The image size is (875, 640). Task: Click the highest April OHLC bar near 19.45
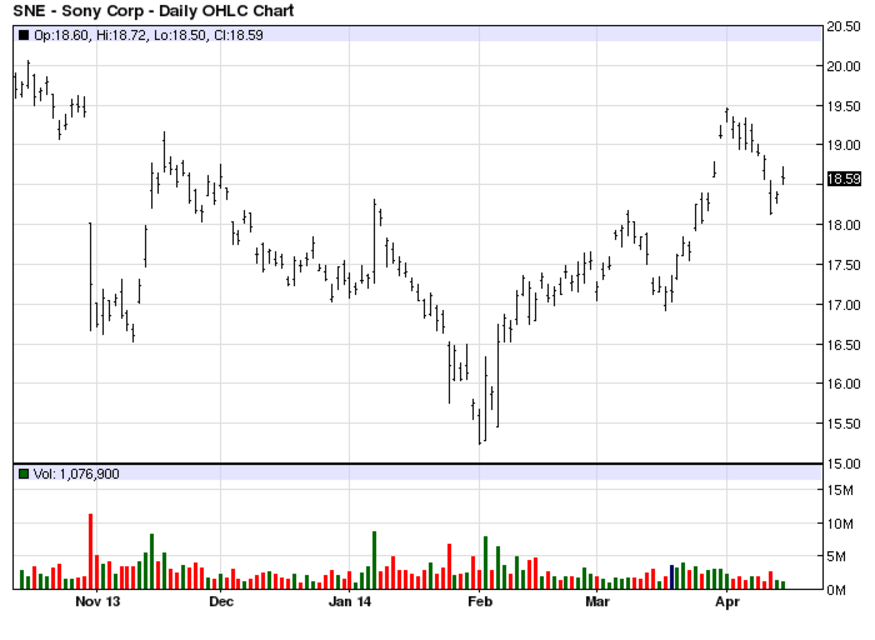727,115
